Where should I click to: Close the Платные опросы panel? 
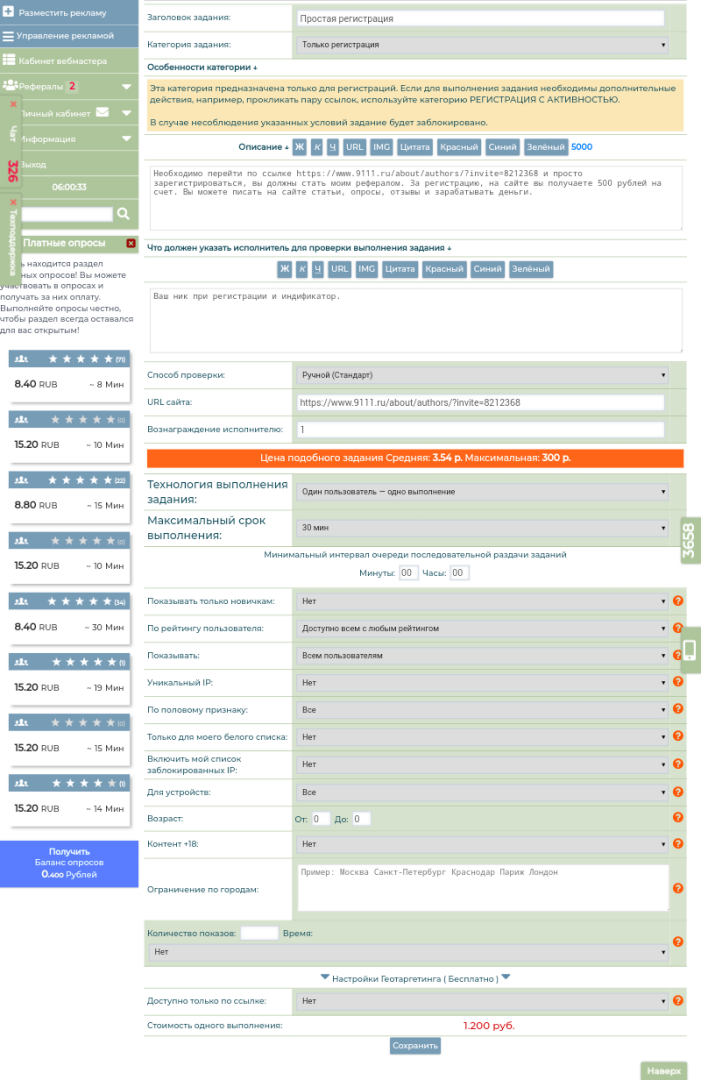(131, 243)
